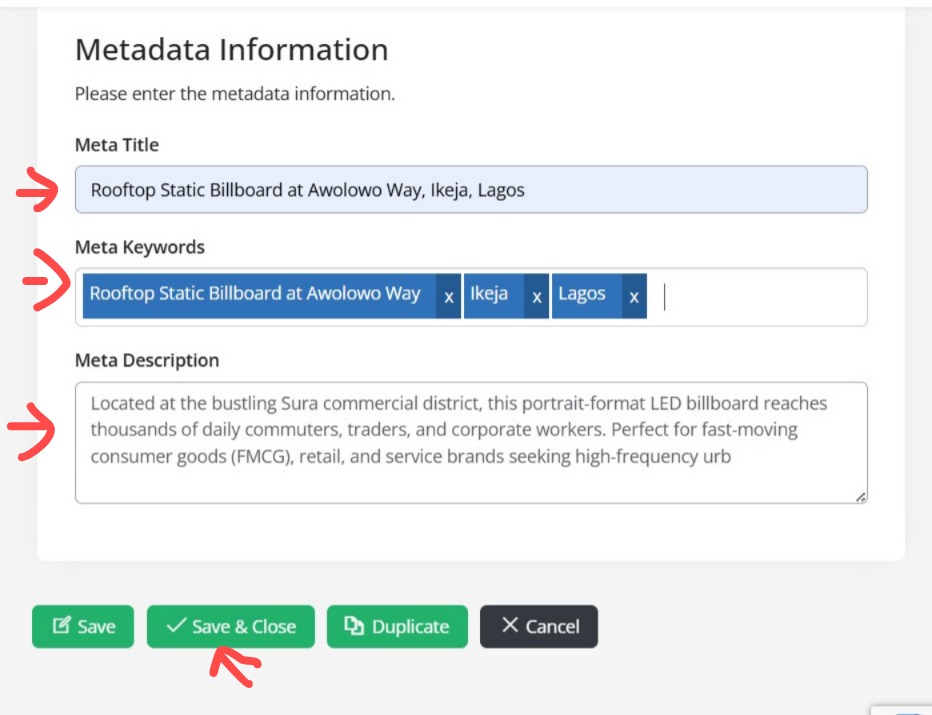
Task: Duplicate this listing with Duplicate button
Action: (397, 626)
